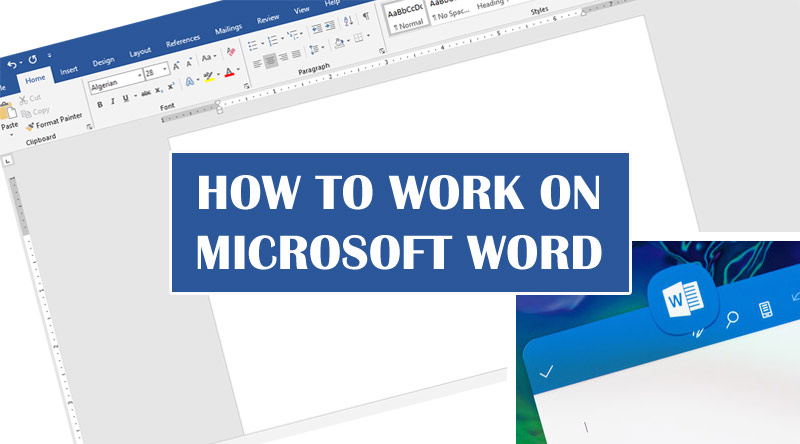Open the Customize Quick Access Toolbar arrow
800x444 pixels.
tap(49, 55)
